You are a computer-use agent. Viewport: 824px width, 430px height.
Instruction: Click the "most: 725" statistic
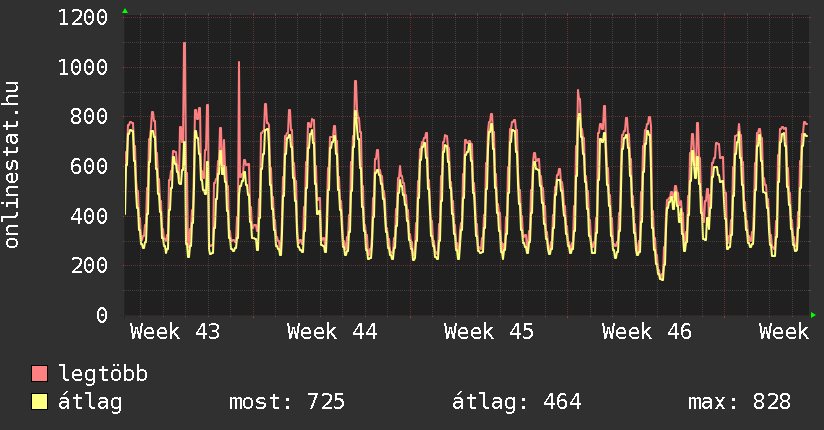coord(287,402)
